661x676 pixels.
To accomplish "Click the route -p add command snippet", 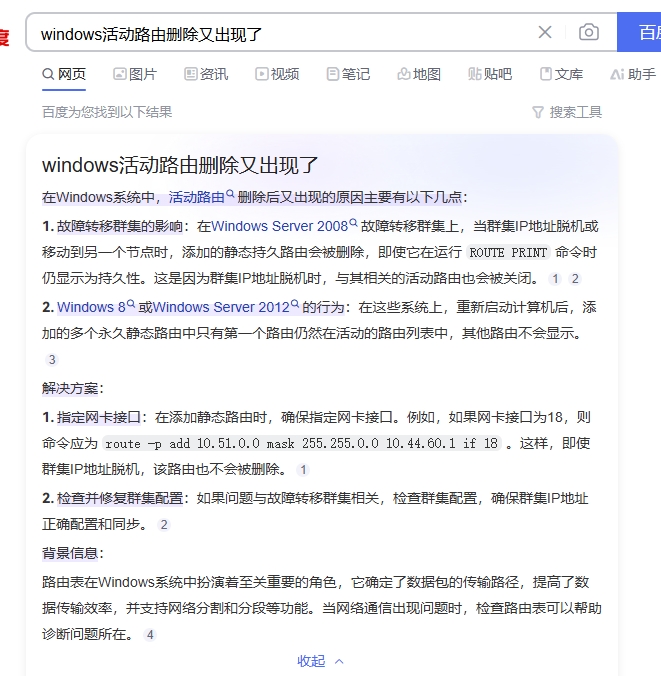I will pos(301,443).
